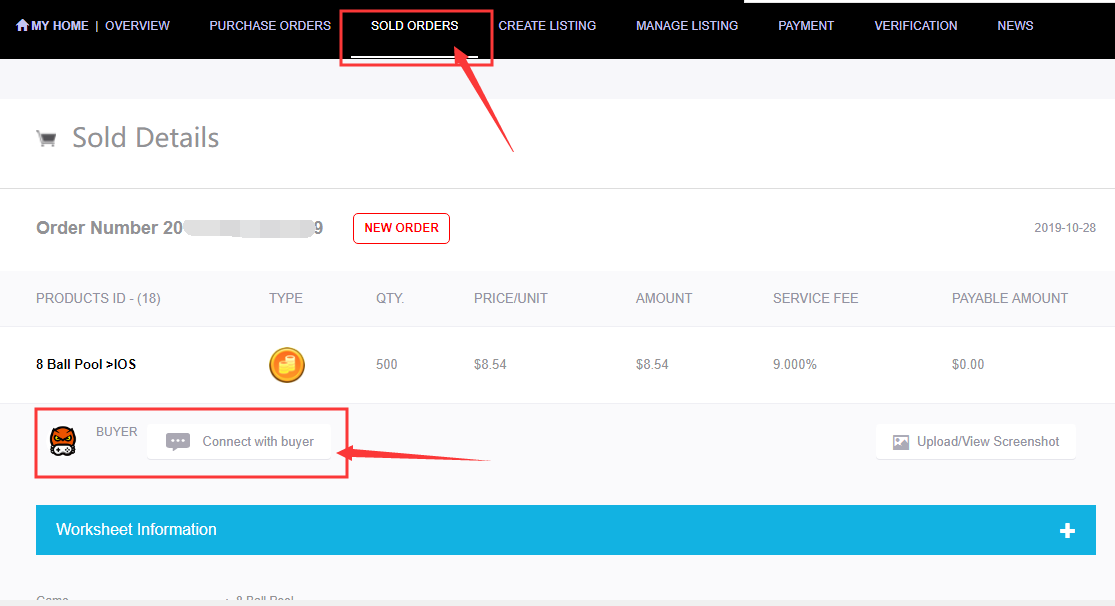
Task: Go to PURCHASE ORDERS tab
Action: 270,26
